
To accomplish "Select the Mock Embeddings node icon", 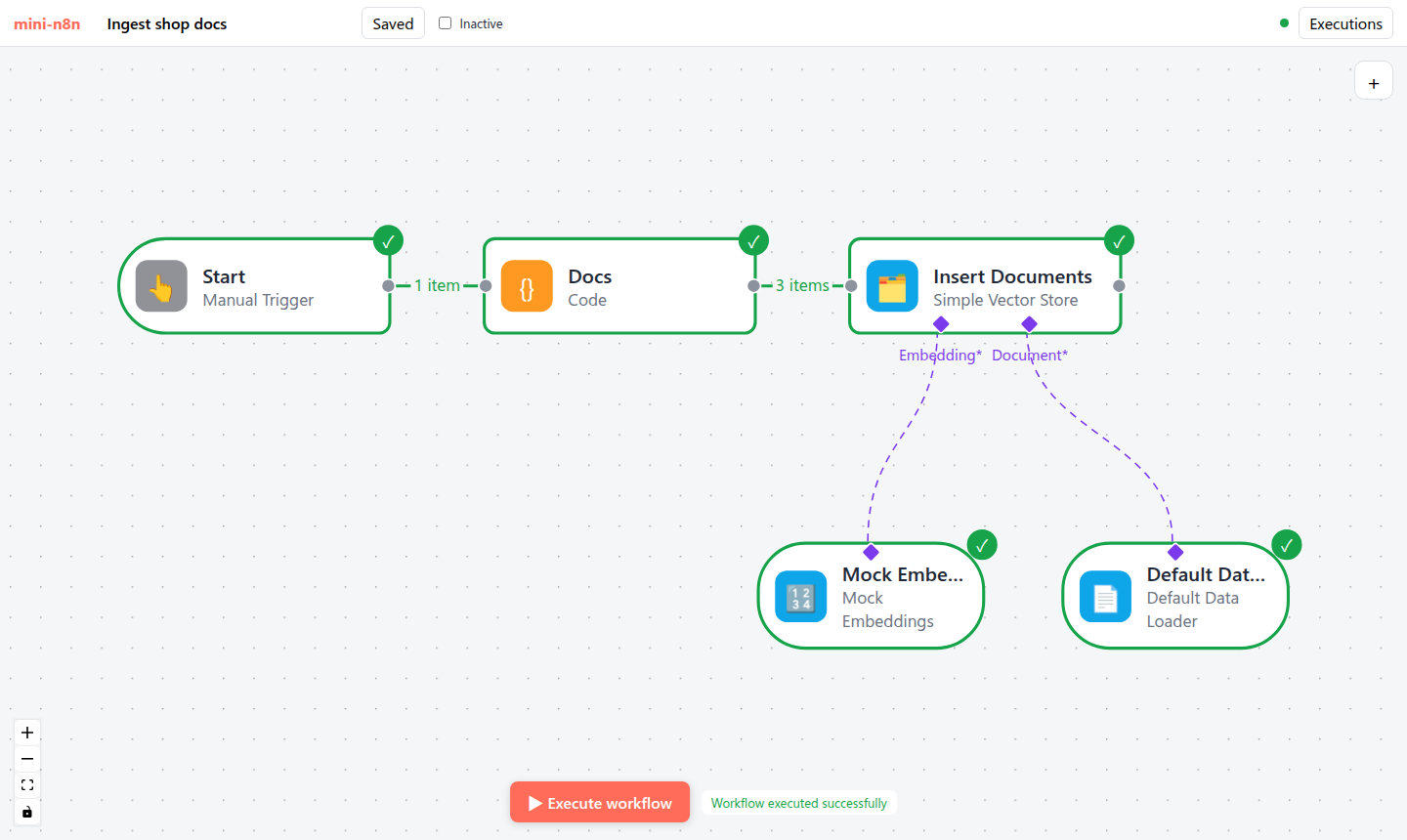I will coord(801,597).
